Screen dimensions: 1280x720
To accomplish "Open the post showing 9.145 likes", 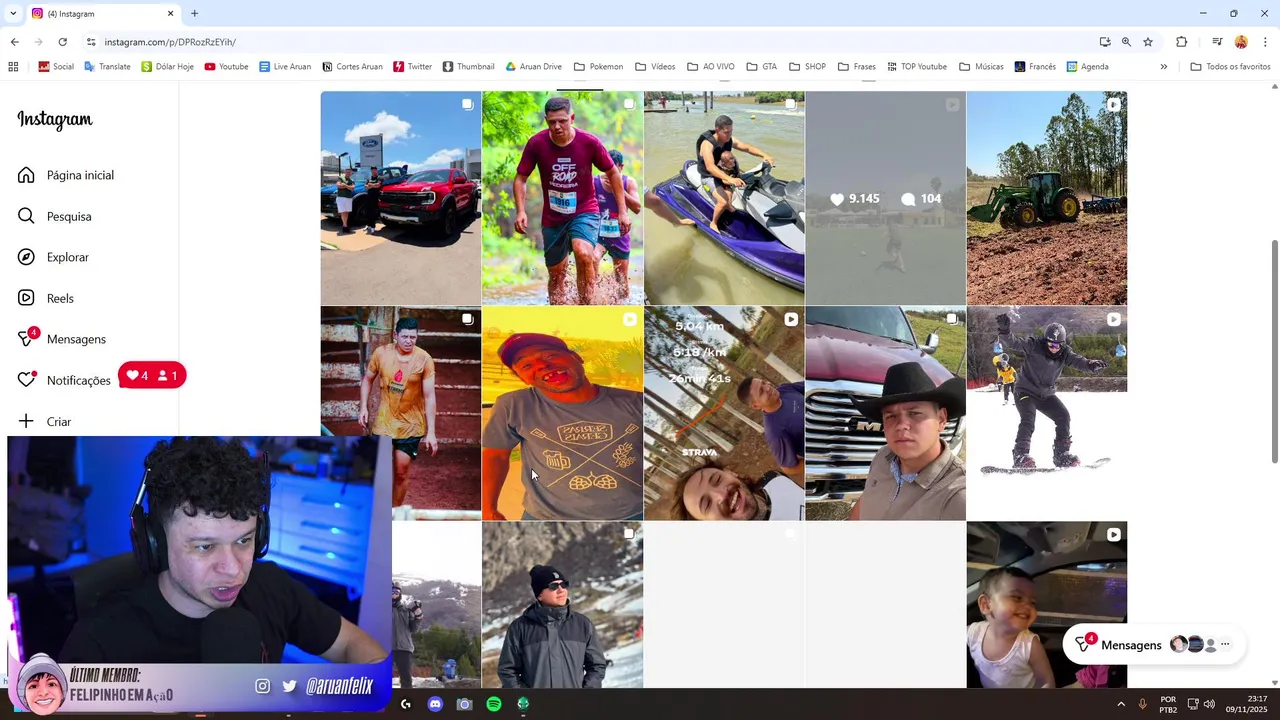I will coord(885,198).
